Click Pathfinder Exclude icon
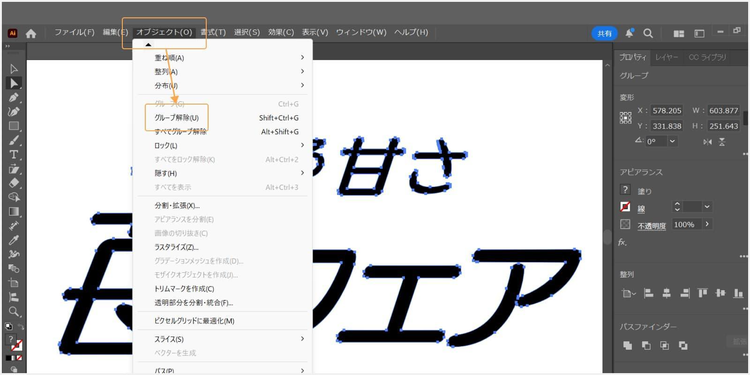750x375 pixels. (x=684, y=345)
